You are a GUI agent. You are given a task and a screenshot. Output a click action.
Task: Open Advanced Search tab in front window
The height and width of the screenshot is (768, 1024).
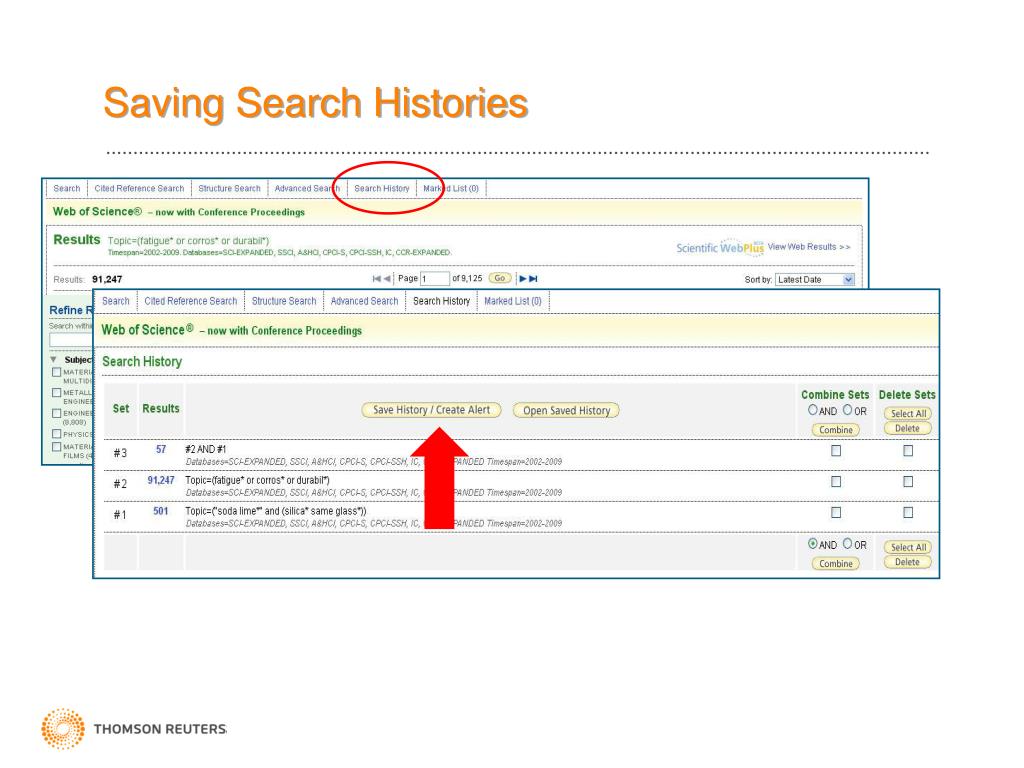point(364,301)
